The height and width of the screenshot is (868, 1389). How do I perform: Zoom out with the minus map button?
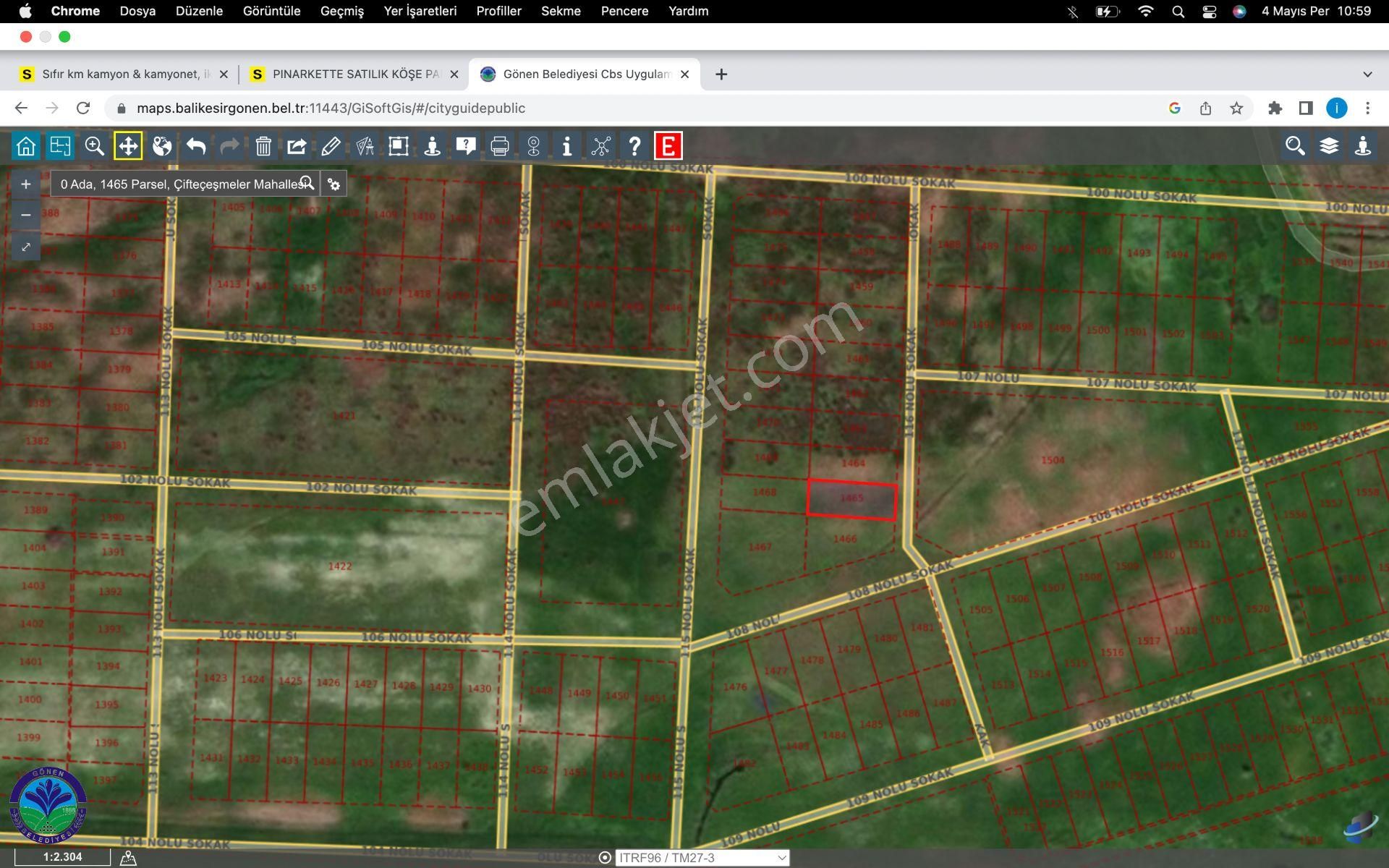(26, 216)
